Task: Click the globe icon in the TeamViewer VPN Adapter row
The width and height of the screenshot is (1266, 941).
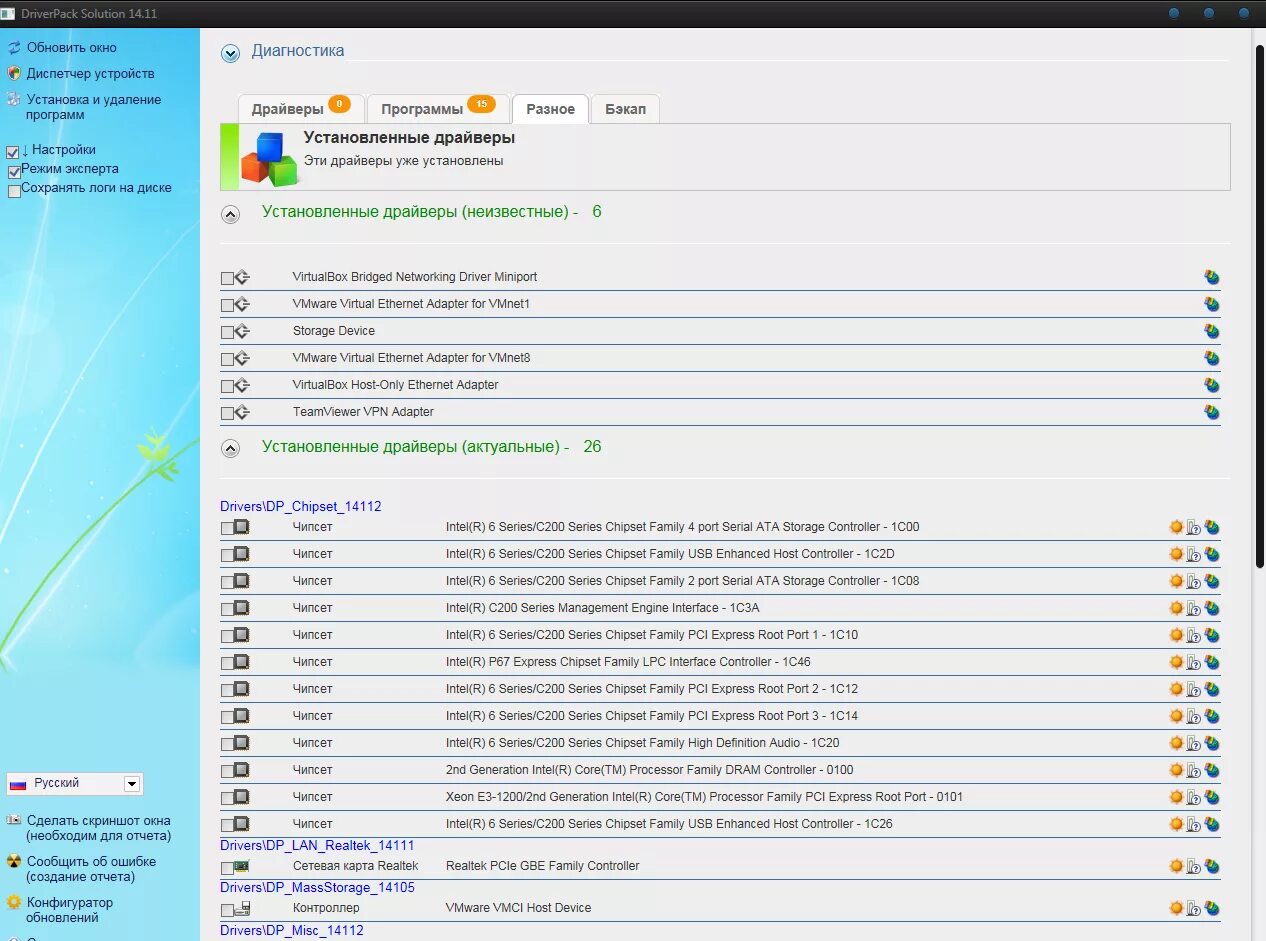Action: 1212,412
